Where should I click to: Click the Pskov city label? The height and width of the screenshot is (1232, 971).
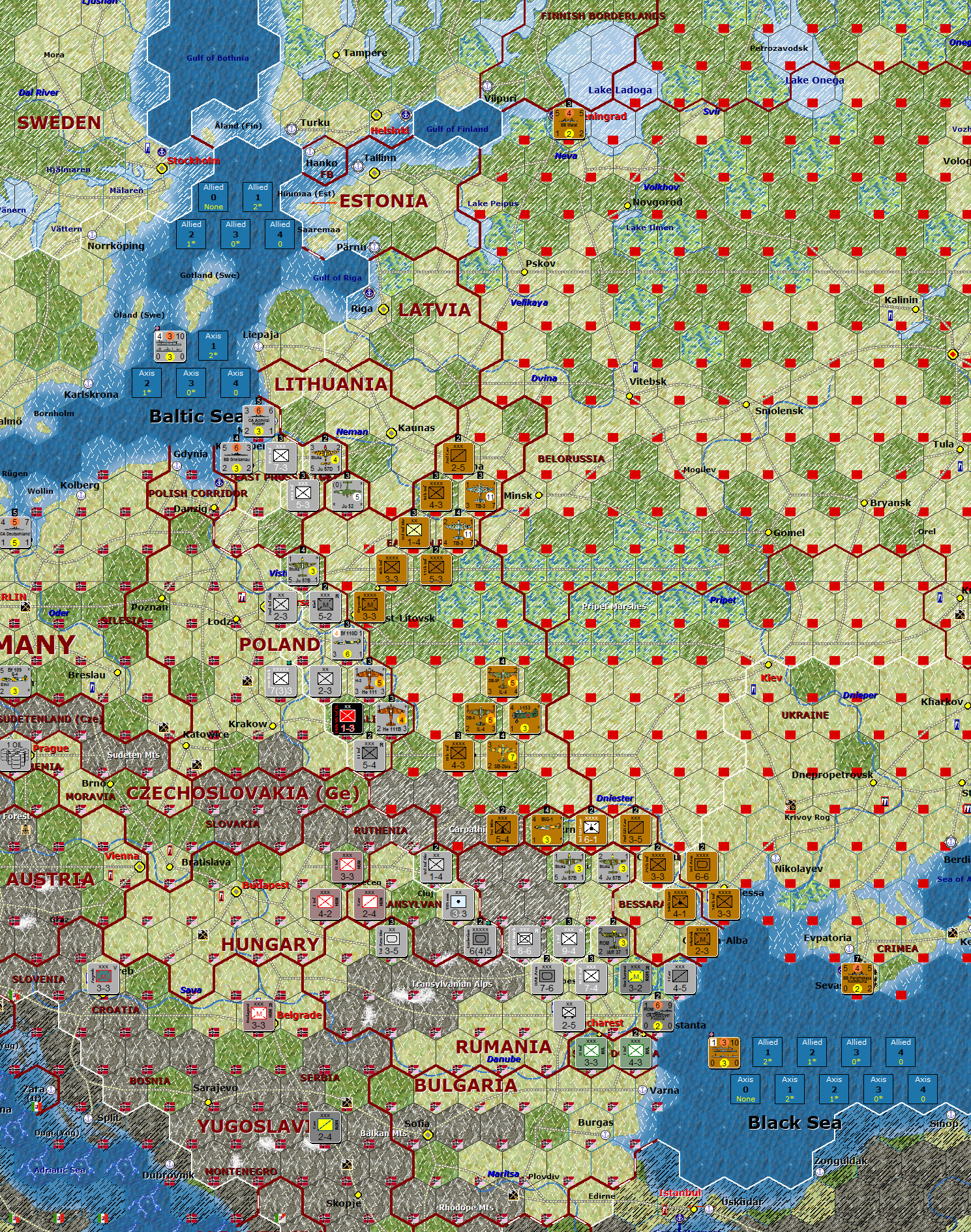(541, 263)
